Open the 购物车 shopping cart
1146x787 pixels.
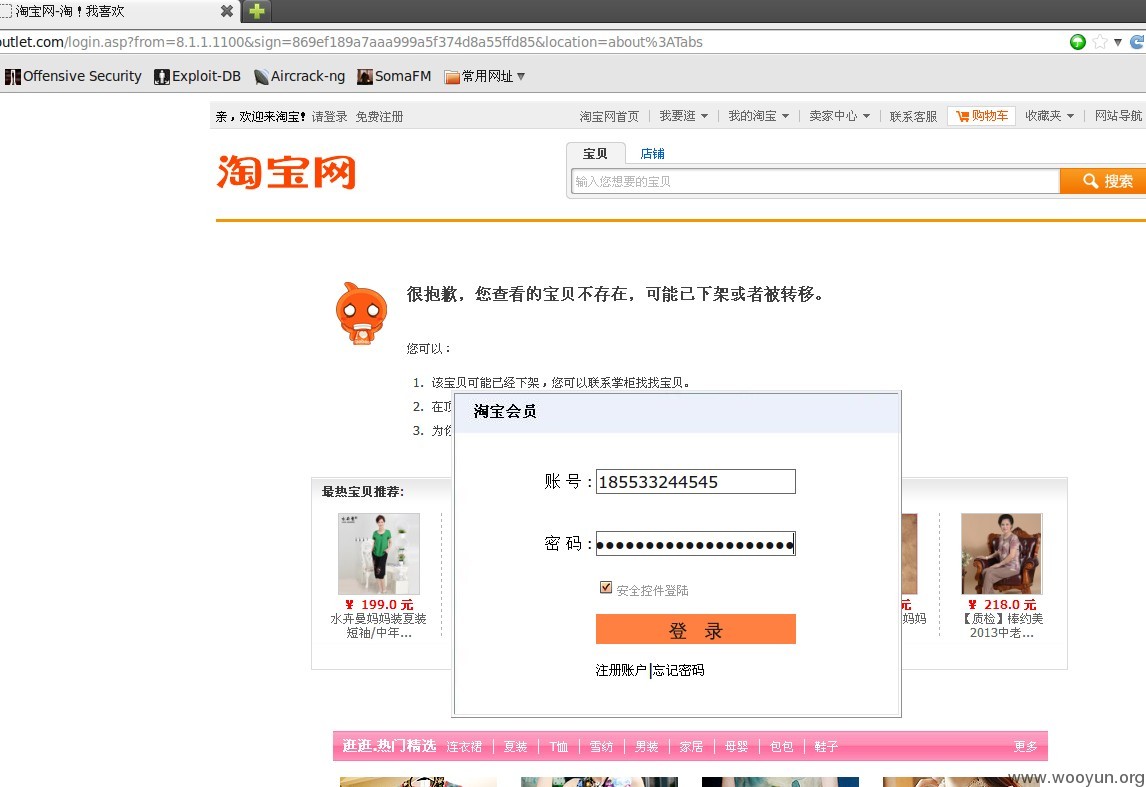tap(982, 115)
